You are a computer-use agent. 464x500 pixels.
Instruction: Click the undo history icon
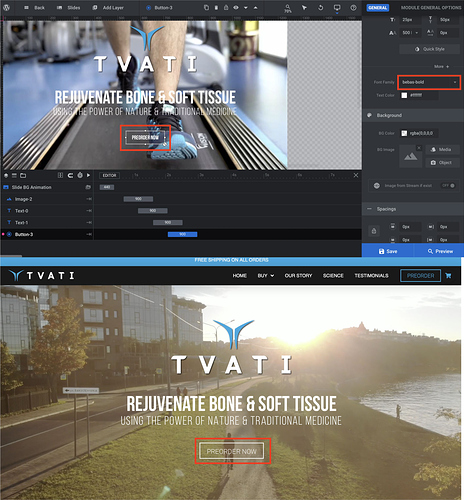(320, 7)
